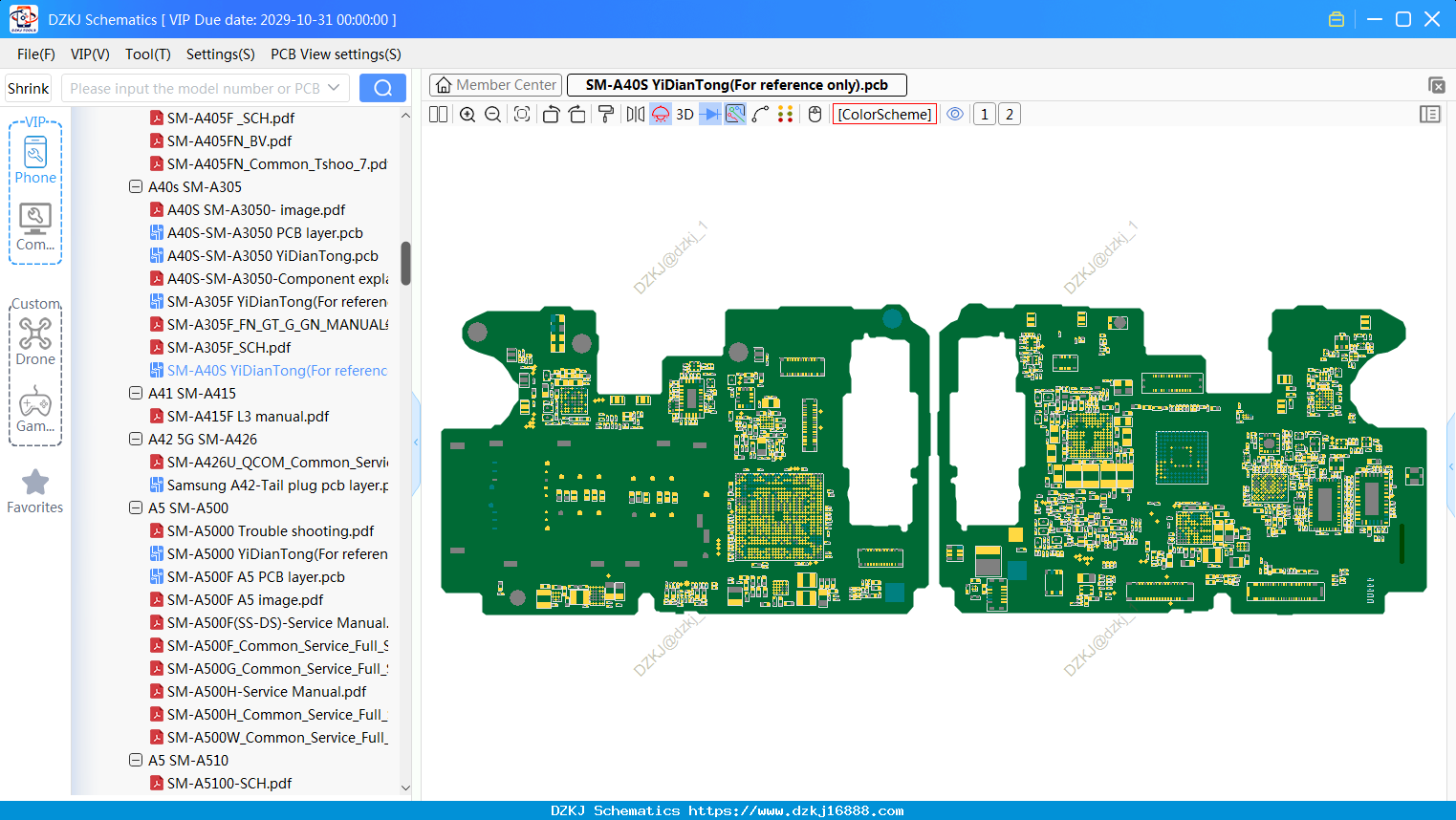Select the Com... computer category icon
1456x820 pixels.
pos(35,227)
